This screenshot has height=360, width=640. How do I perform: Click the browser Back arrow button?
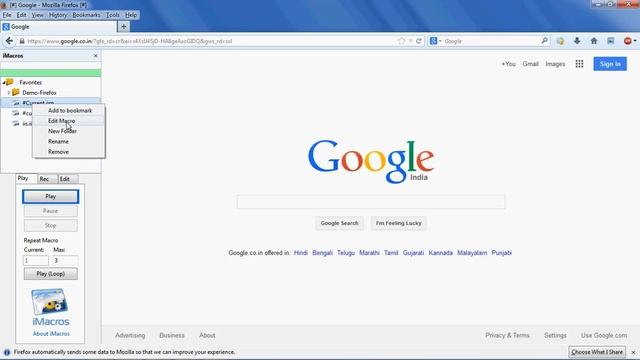[x=9, y=41]
